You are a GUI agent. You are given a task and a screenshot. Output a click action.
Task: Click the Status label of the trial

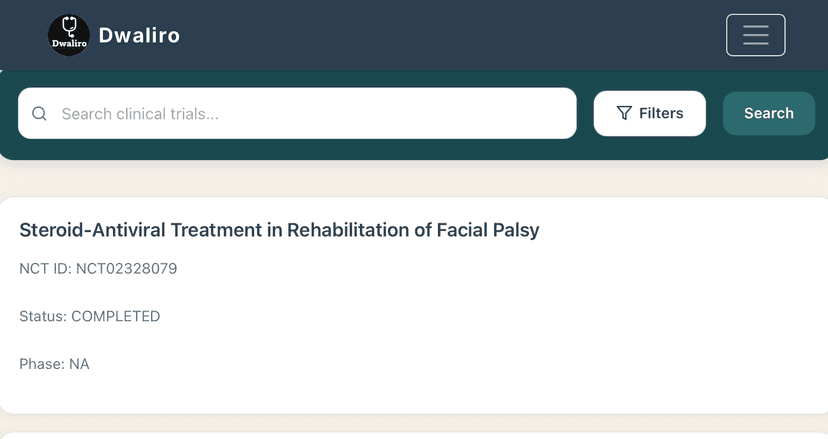pos(43,316)
